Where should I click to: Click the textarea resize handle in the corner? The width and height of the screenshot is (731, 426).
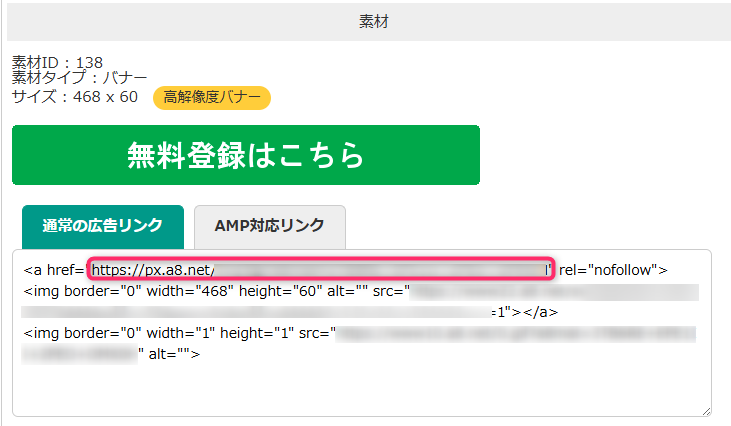point(706,410)
